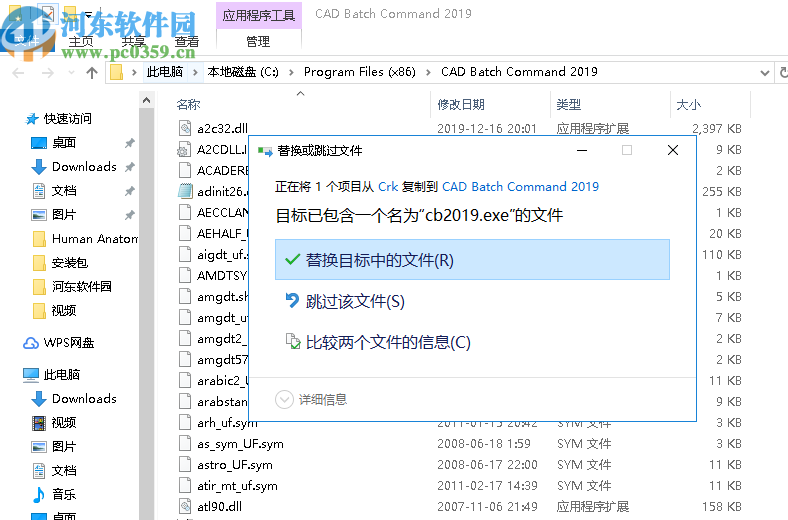Open Human Anatomy folder in sidebar
The image size is (788, 520).
94,239
